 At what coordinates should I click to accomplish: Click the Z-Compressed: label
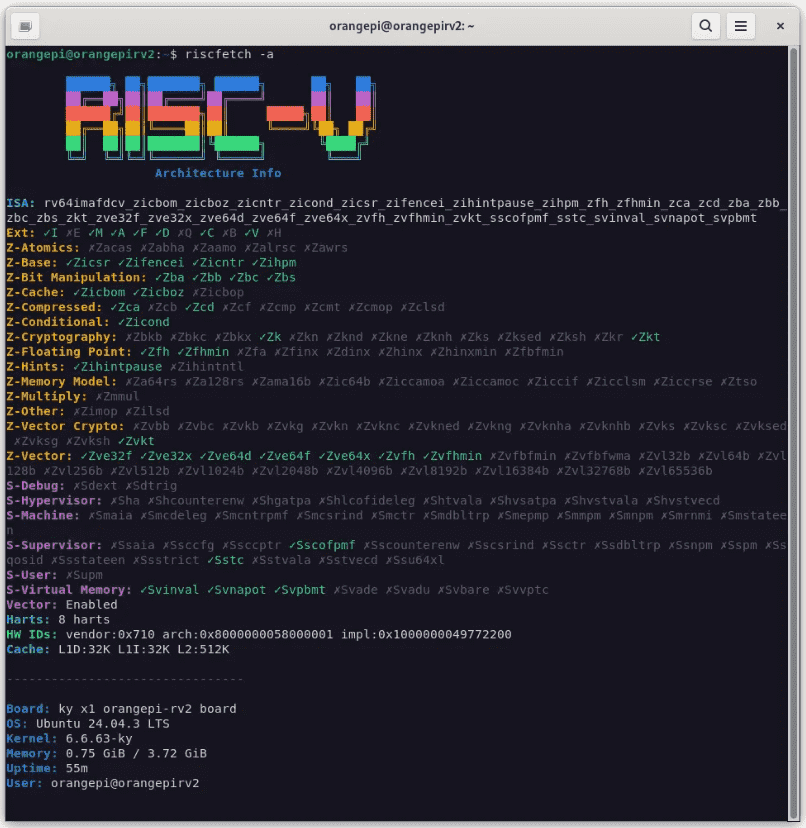tap(54, 307)
